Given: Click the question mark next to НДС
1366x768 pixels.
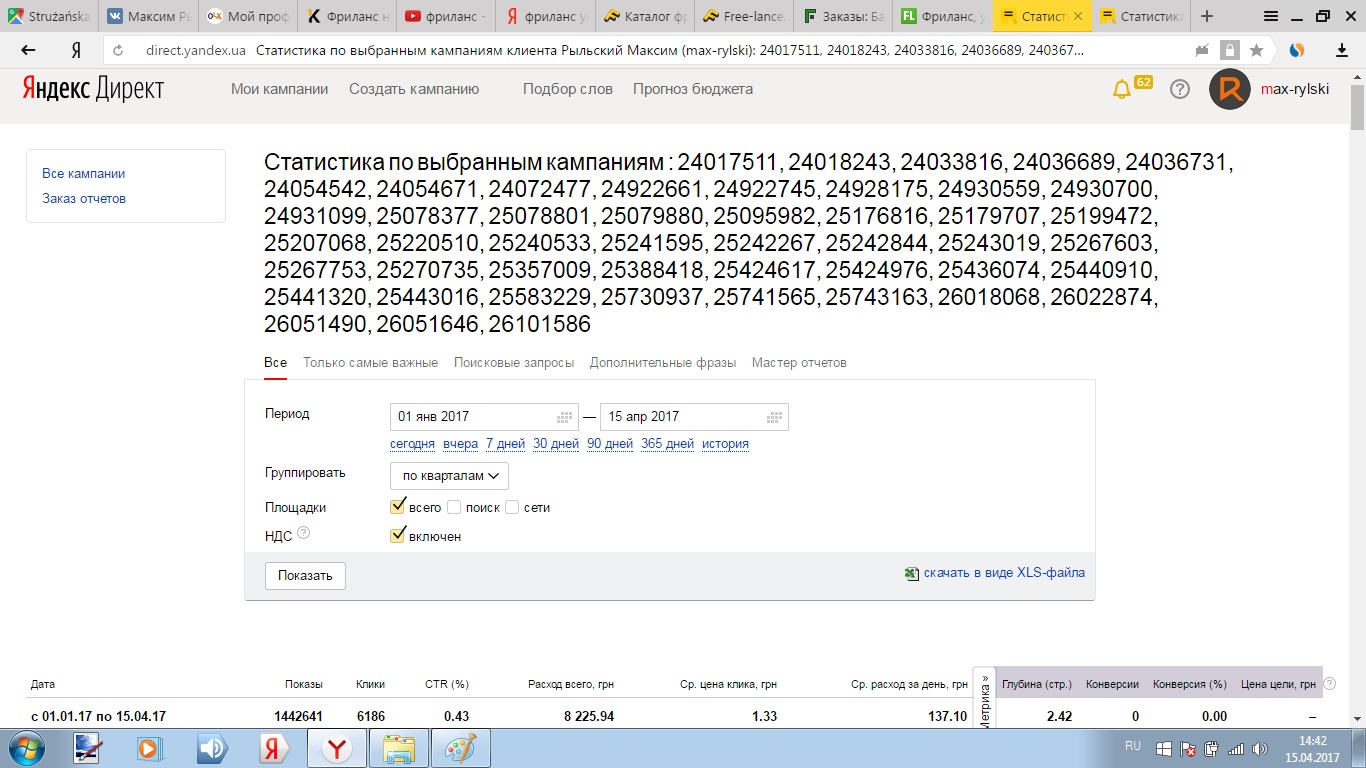Looking at the screenshot, I should pos(304,534).
